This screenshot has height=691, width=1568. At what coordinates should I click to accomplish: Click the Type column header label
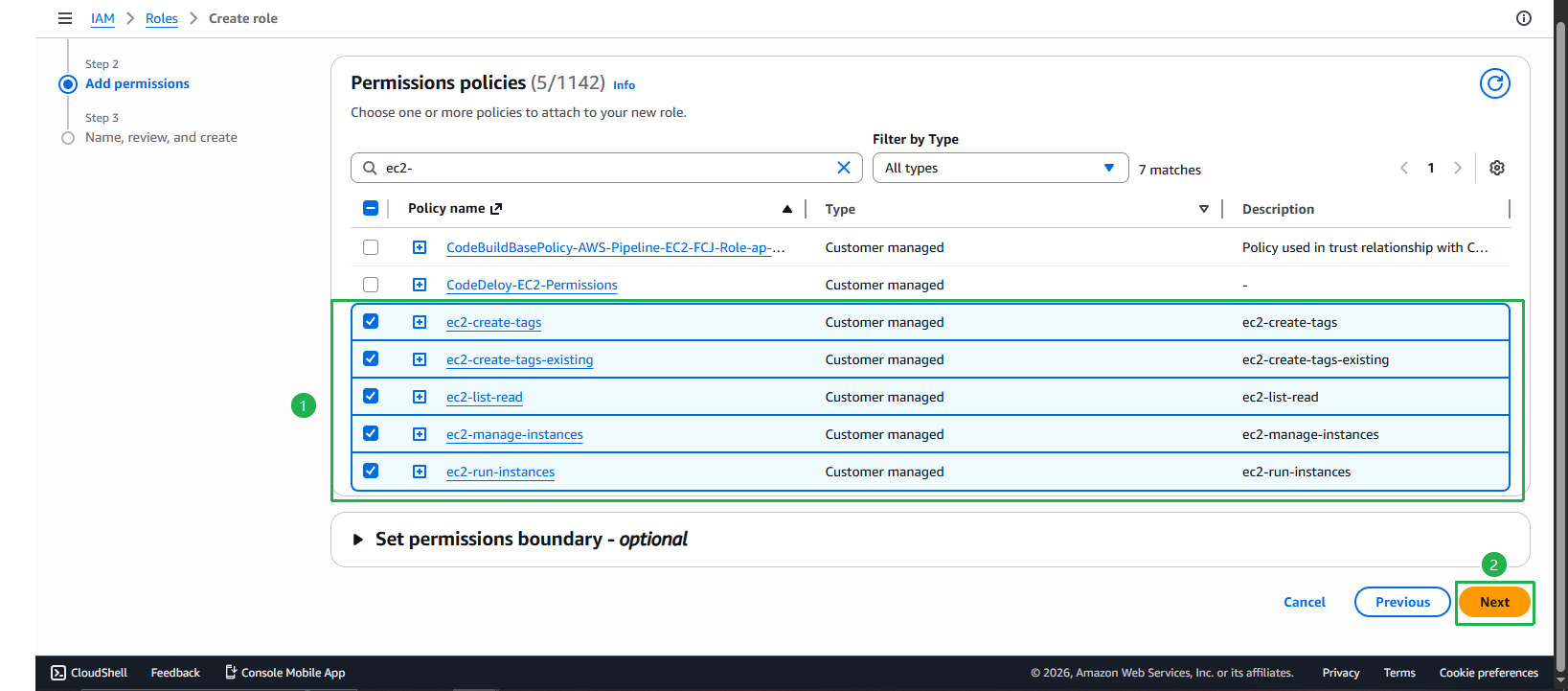[x=840, y=209]
